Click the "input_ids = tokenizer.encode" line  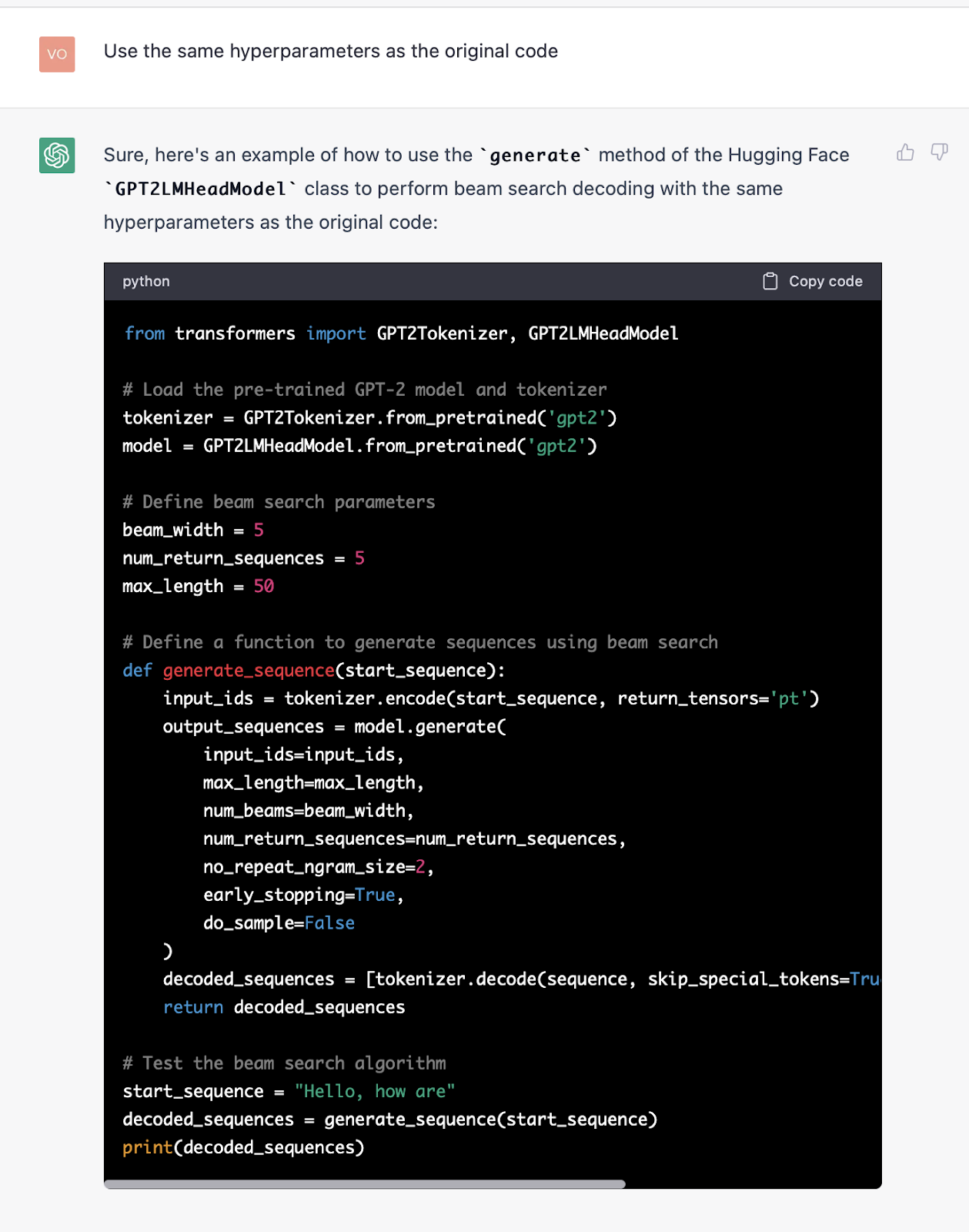coord(491,698)
